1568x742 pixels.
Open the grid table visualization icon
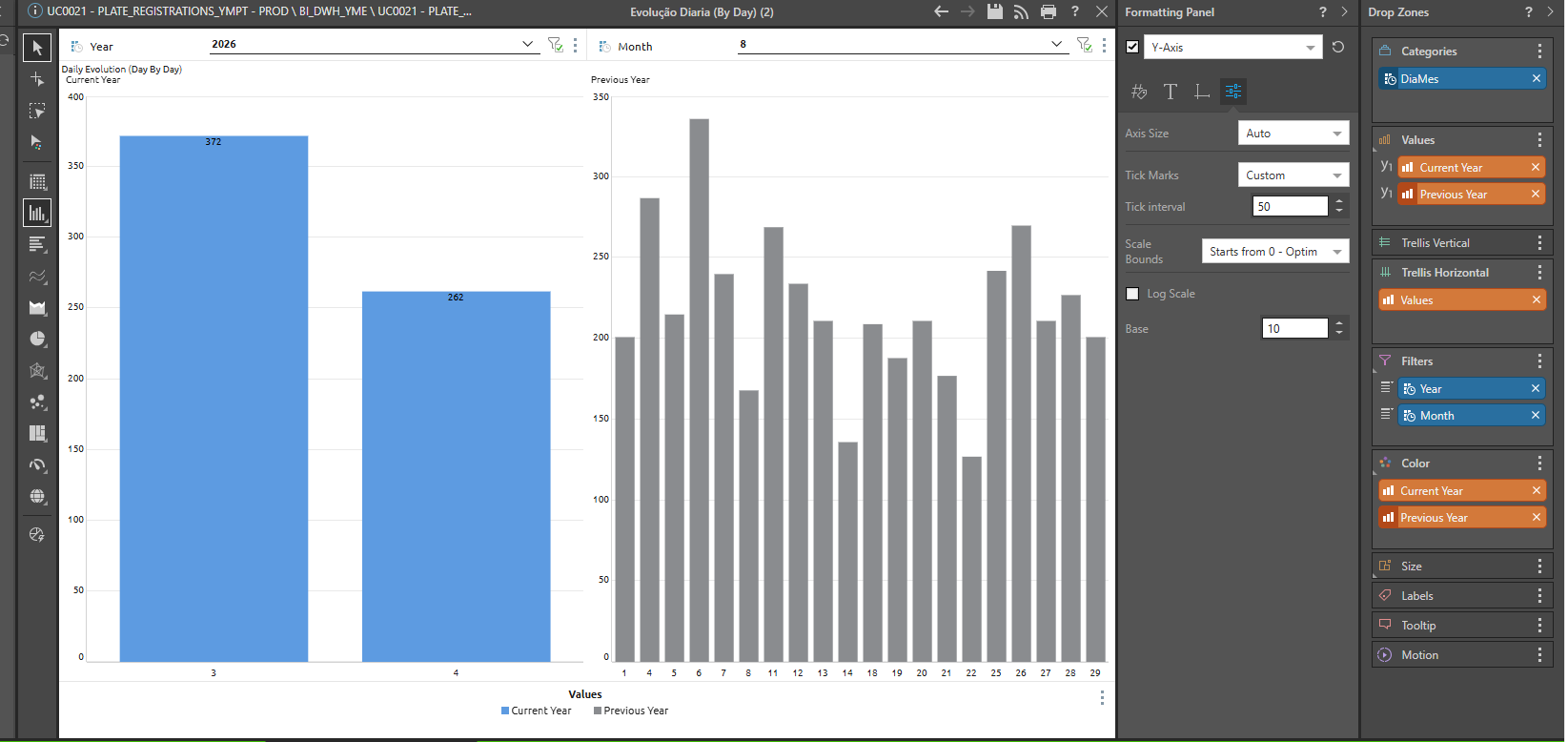[x=37, y=181]
